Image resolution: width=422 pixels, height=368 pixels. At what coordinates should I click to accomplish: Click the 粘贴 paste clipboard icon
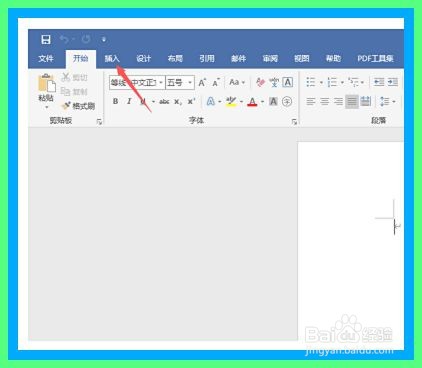(x=47, y=82)
